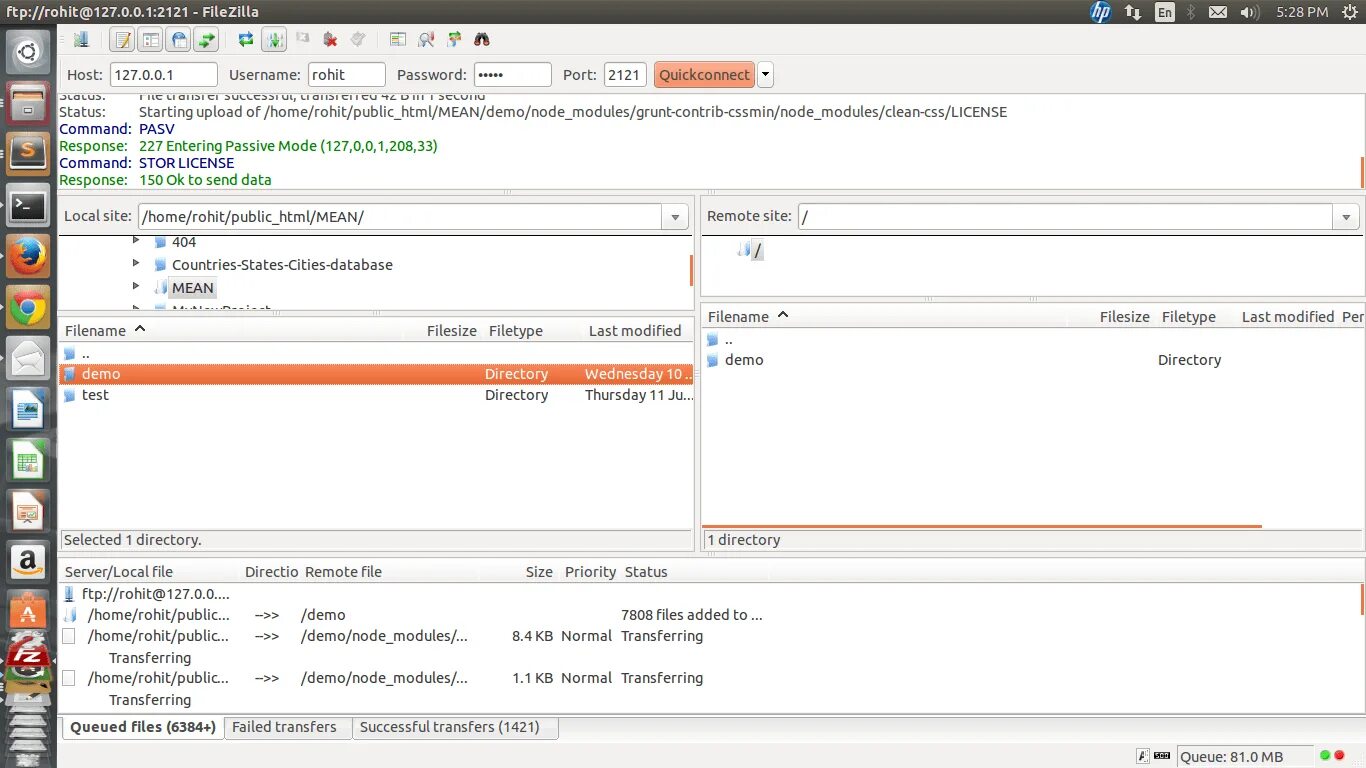Focus the Password input field
Viewport: 1366px width, 768px height.
tap(512, 75)
